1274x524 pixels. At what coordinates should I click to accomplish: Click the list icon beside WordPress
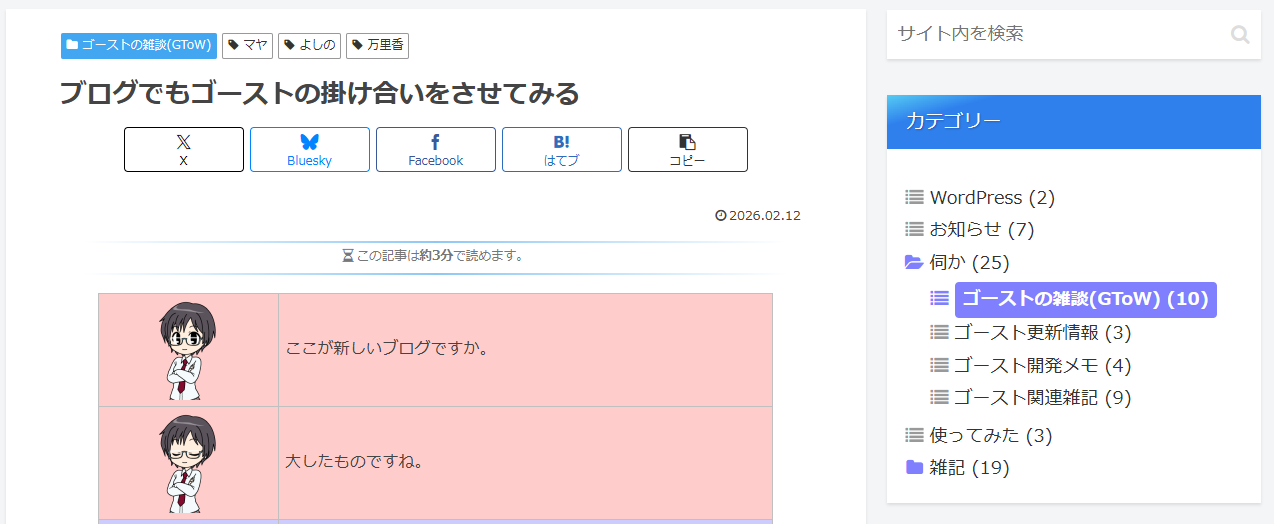914,198
